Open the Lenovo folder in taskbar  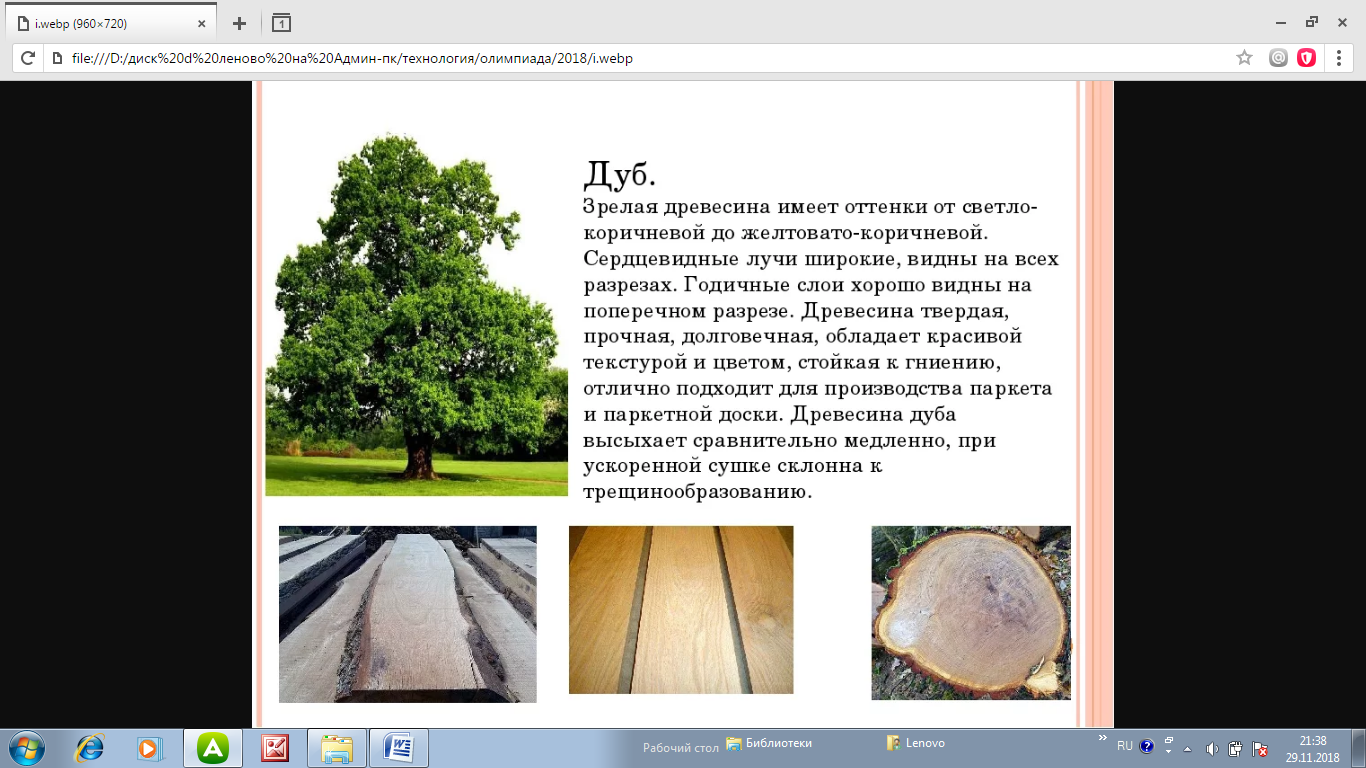pos(915,743)
